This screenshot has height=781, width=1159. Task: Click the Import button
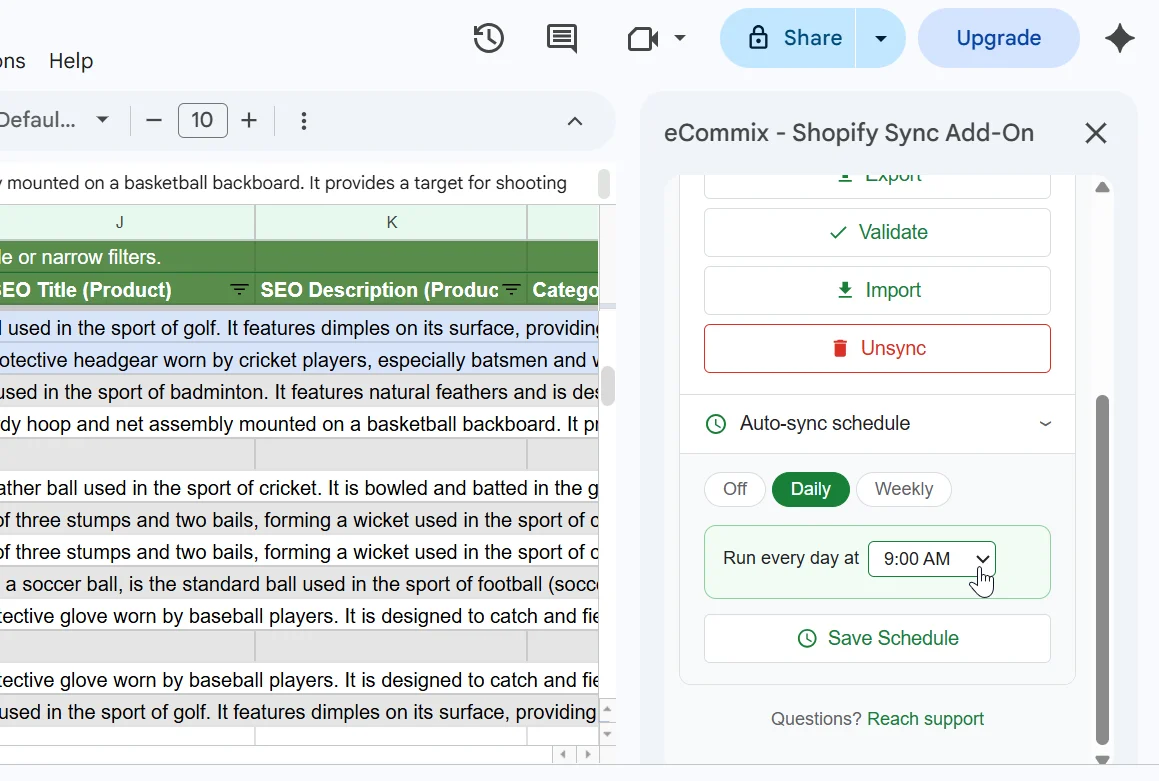click(x=877, y=290)
